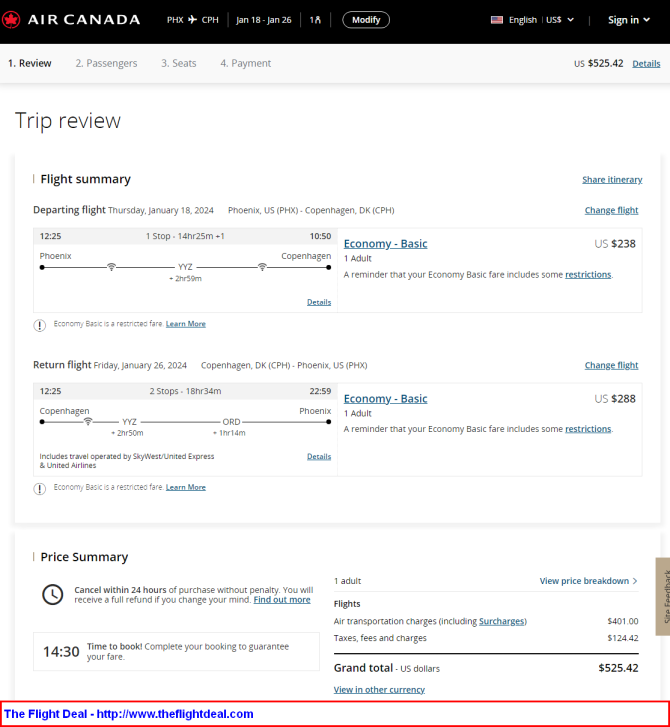Click the warning icon under the return flight
The image size is (670, 727).
40,489
